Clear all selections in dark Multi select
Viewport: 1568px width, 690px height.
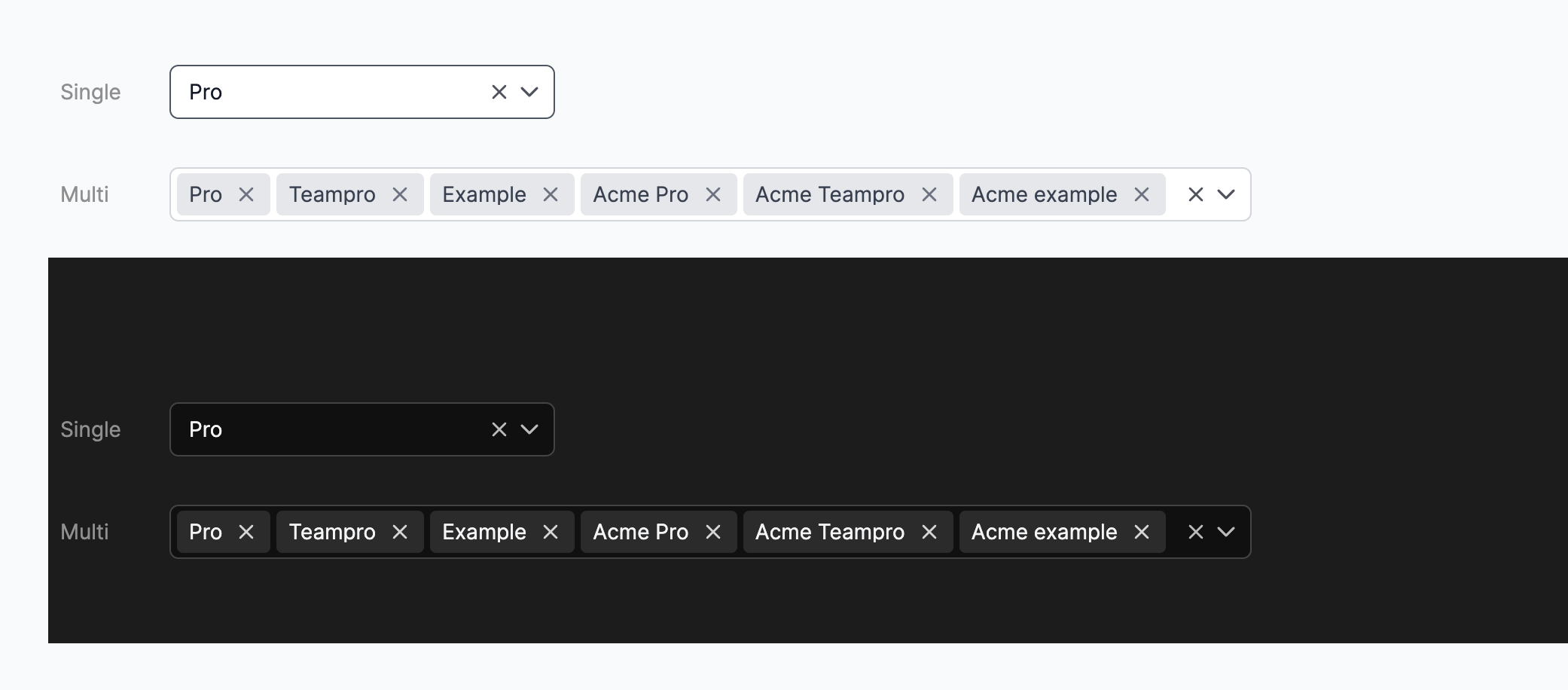click(x=1195, y=532)
